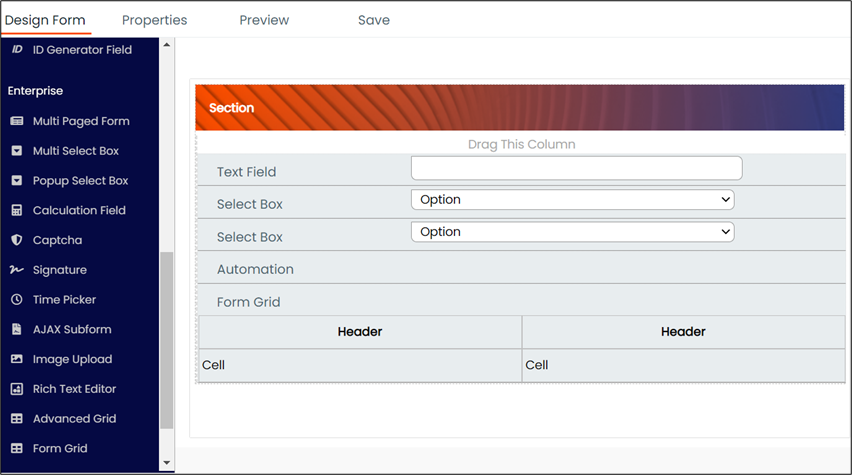Click the Rich Text Editor icon

pyautogui.click(x=17, y=389)
